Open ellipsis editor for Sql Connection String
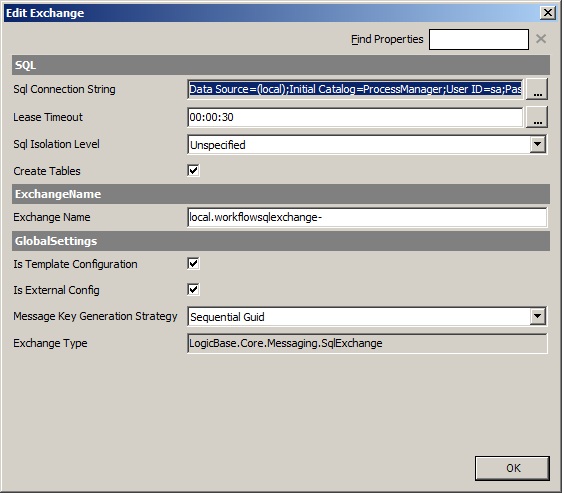Image resolution: width=564 pixels, height=493 pixels. tap(537, 89)
